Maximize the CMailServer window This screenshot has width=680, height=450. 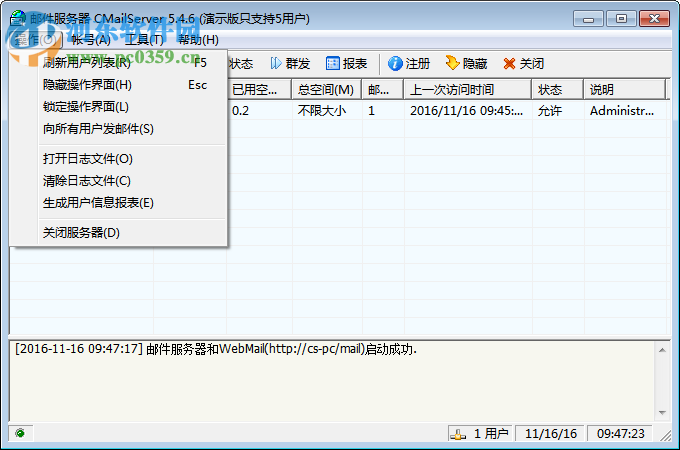(x=621, y=19)
